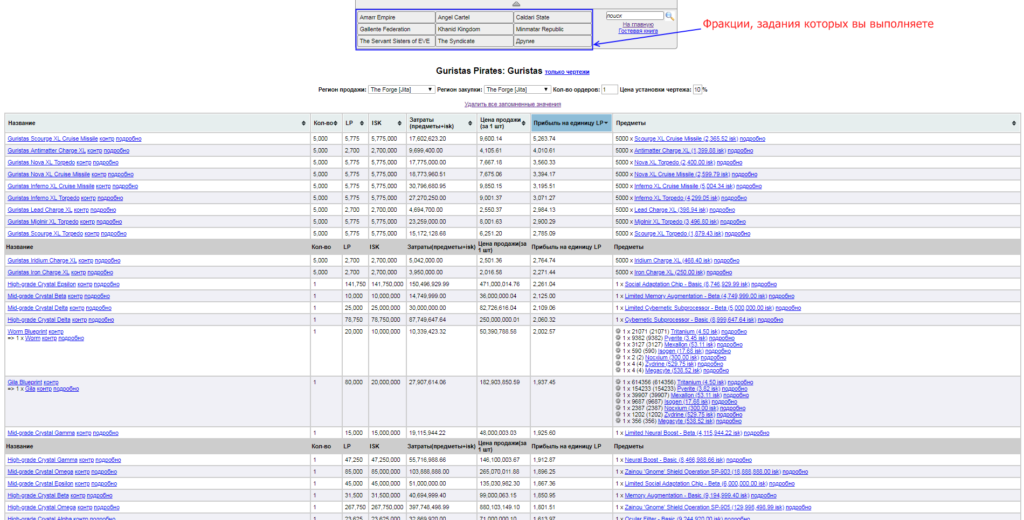Sort by the Кол-во column
Viewport: 1024px width, 520px height.
pos(325,122)
